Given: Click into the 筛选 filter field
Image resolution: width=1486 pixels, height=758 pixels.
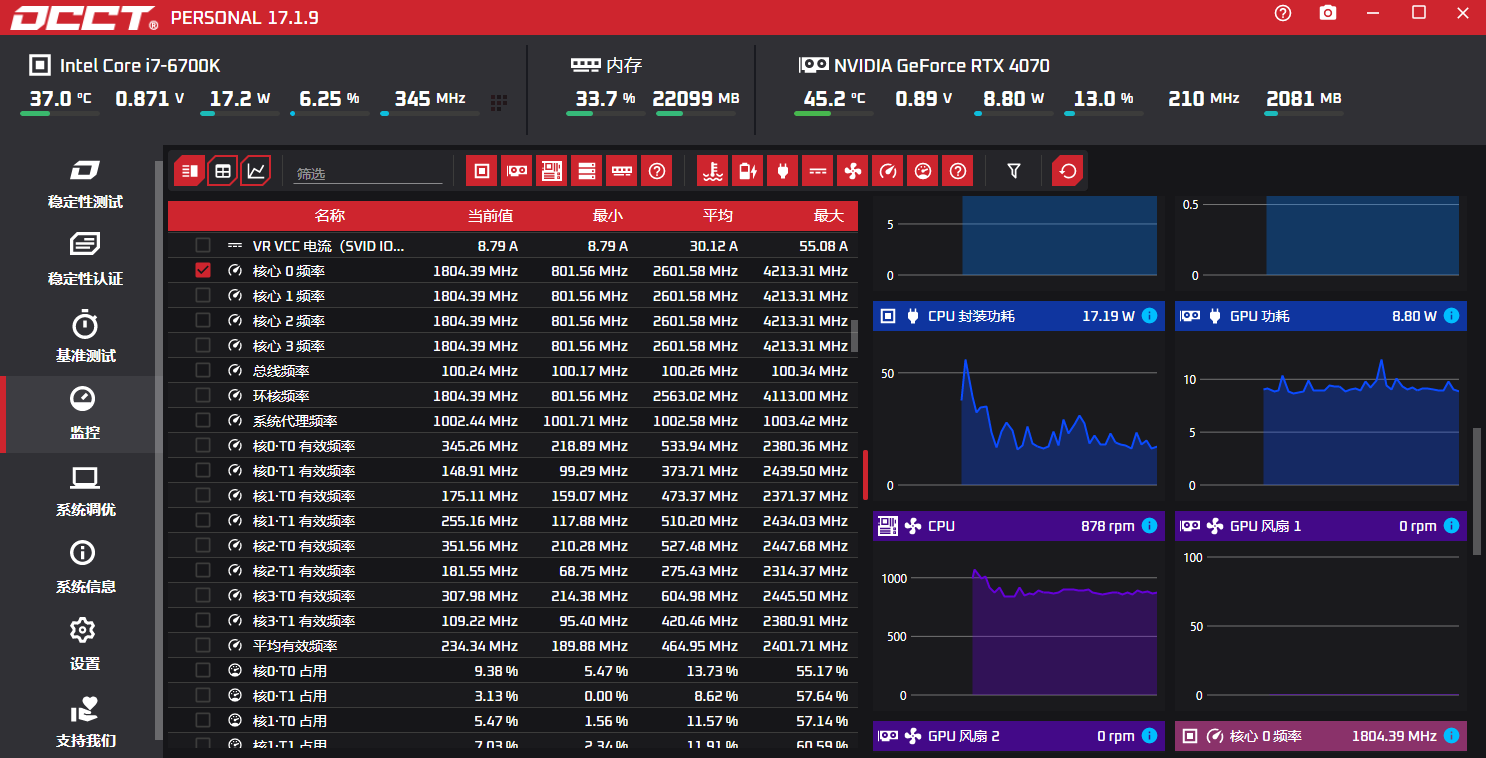Looking at the screenshot, I should pos(368,173).
